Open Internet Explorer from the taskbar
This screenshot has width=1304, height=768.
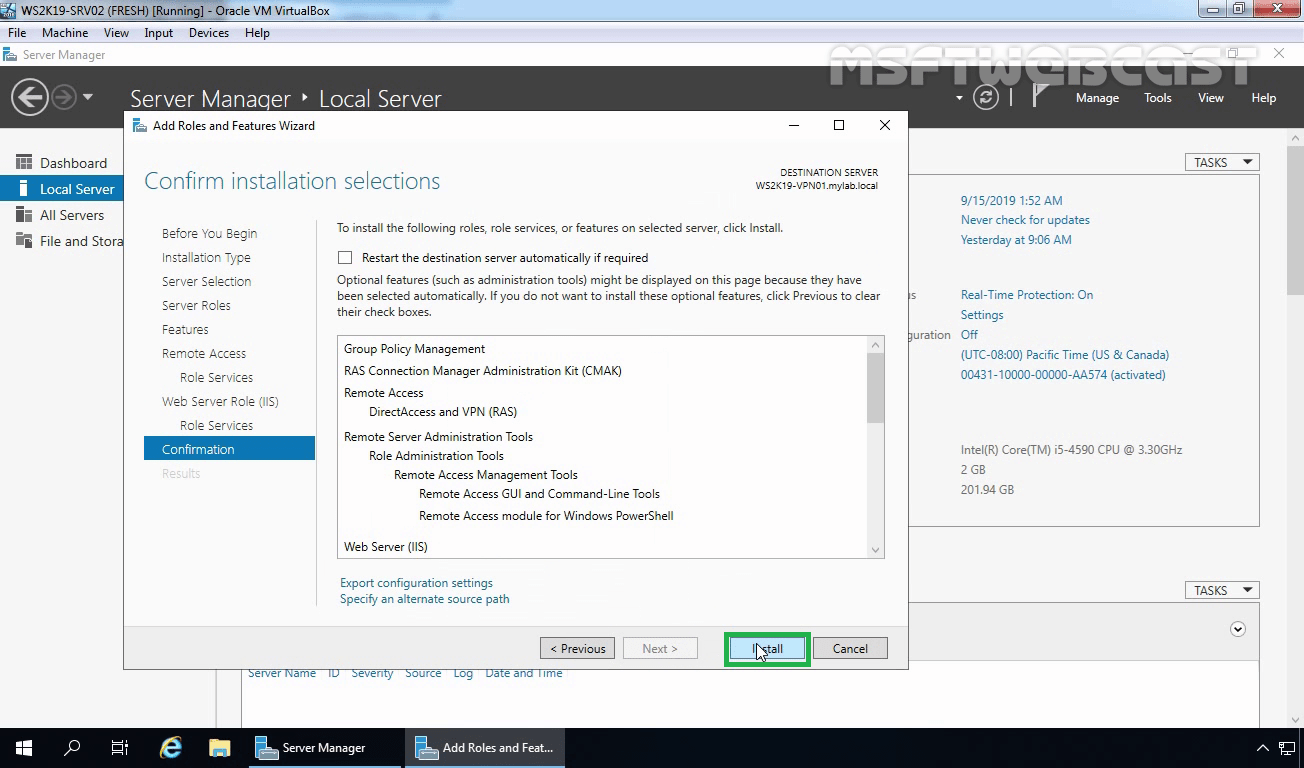tap(170, 747)
